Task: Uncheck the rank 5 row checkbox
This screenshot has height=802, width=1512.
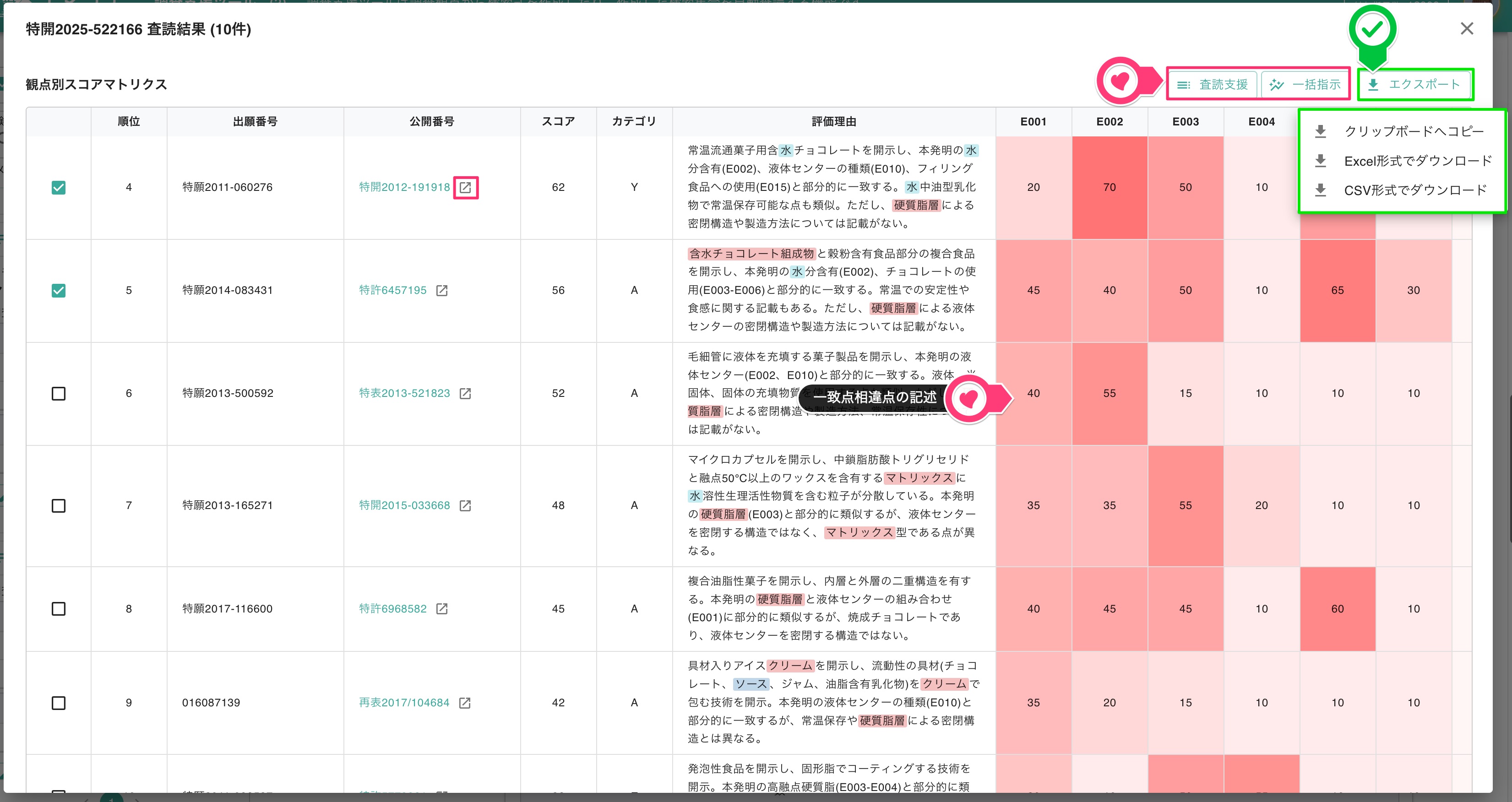Action: point(59,290)
